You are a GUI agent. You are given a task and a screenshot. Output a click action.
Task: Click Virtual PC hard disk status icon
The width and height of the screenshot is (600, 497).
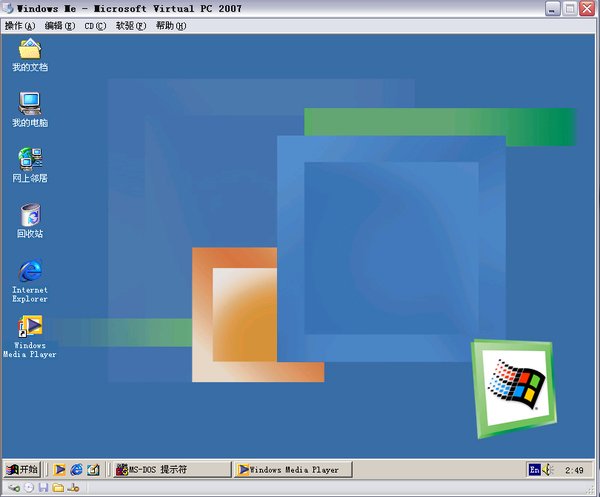point(14,488)
